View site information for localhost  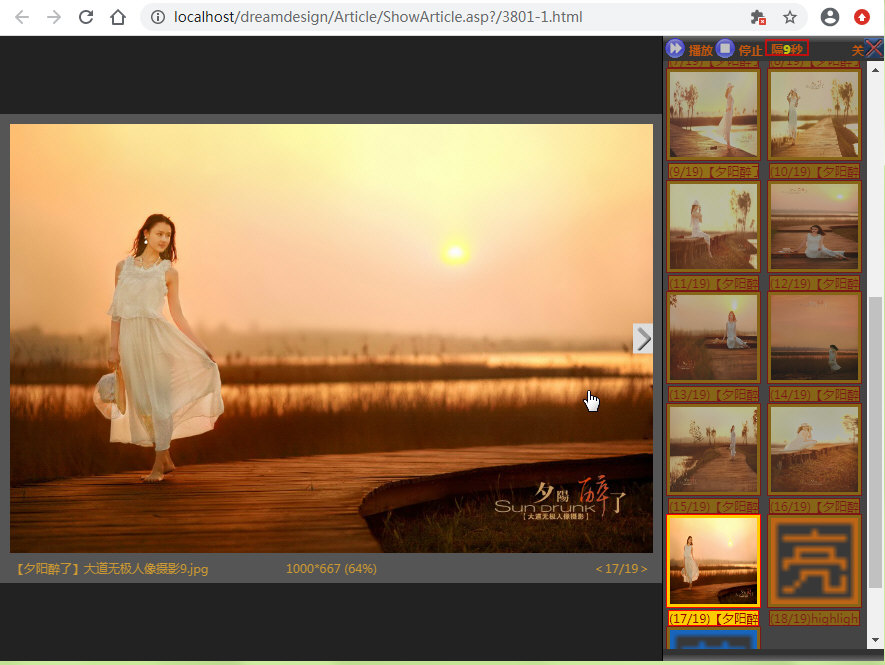(158, 18)
